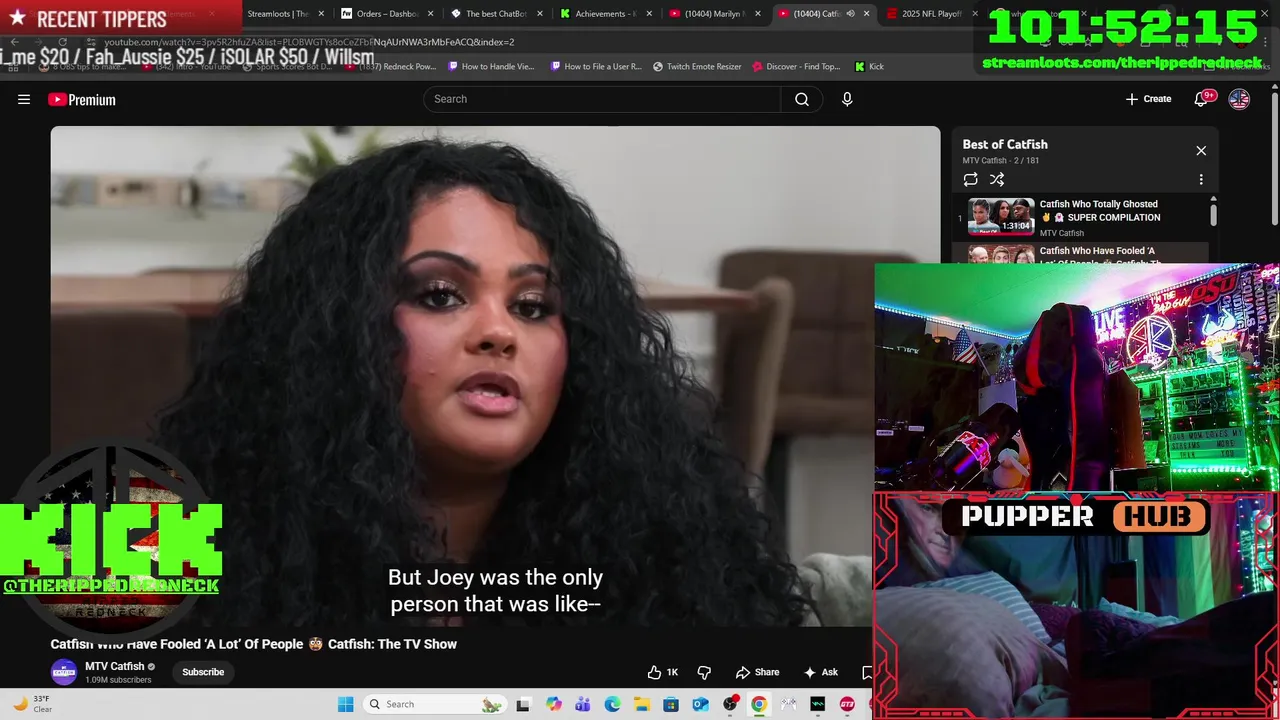Start voice search with the microphone
The height and width of the screenshot is (720, 1280).
pos(847,99)
